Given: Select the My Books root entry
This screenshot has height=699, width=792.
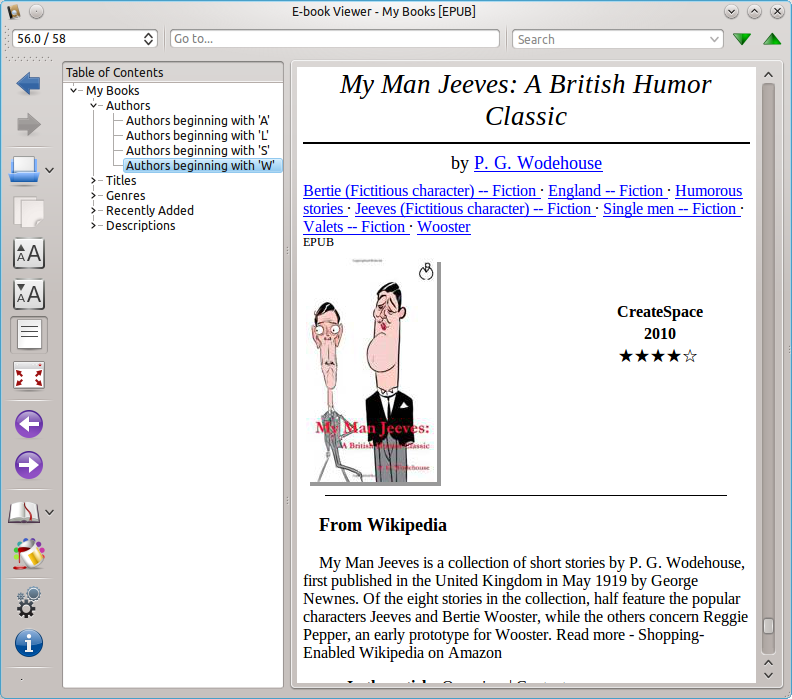Looking at the screenshot, I should (x=113, y=90).
